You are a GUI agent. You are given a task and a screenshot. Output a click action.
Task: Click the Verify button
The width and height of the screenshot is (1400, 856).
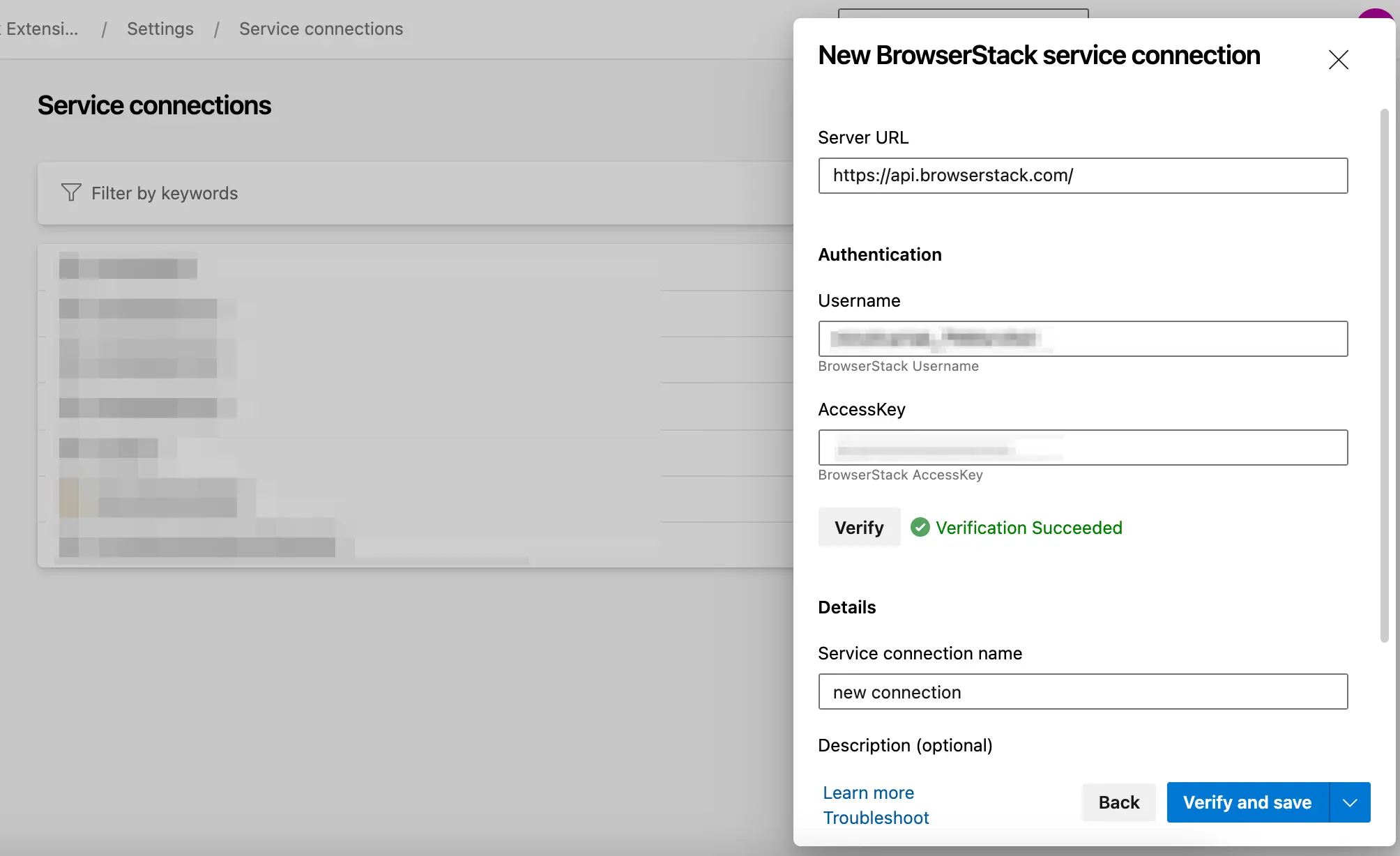click(859, 527)
